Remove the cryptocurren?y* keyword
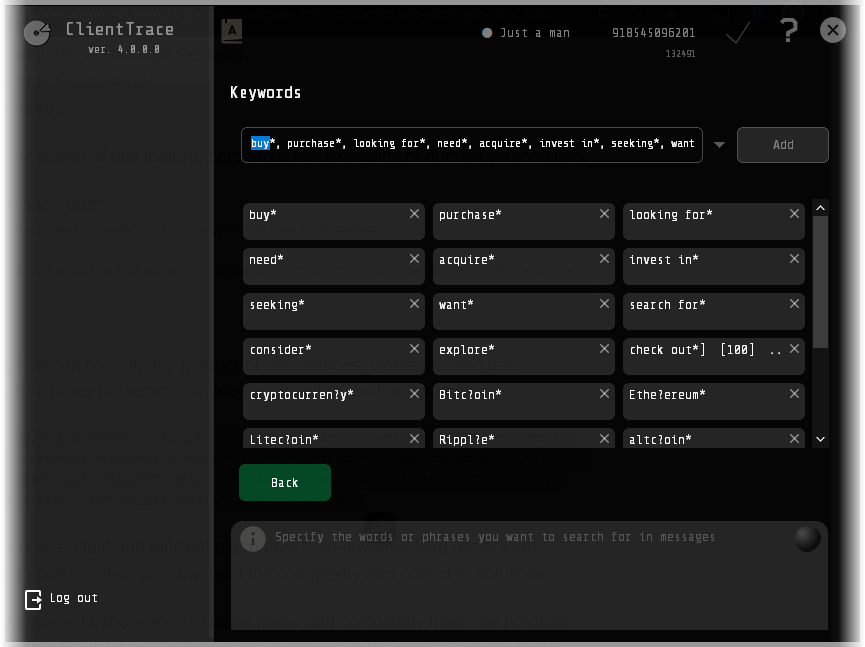865x647 pixels. point(414,394)
